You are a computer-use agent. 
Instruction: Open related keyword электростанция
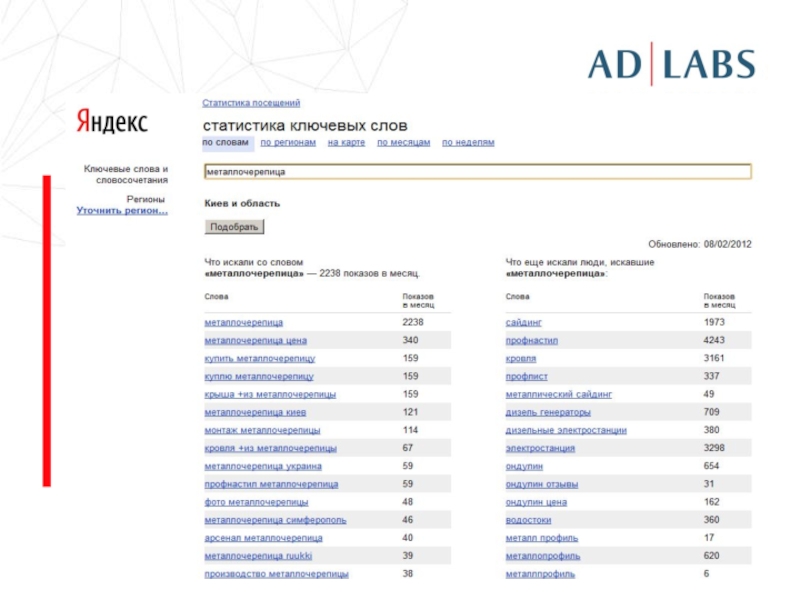pyautogui.click(x=540, y=448)
